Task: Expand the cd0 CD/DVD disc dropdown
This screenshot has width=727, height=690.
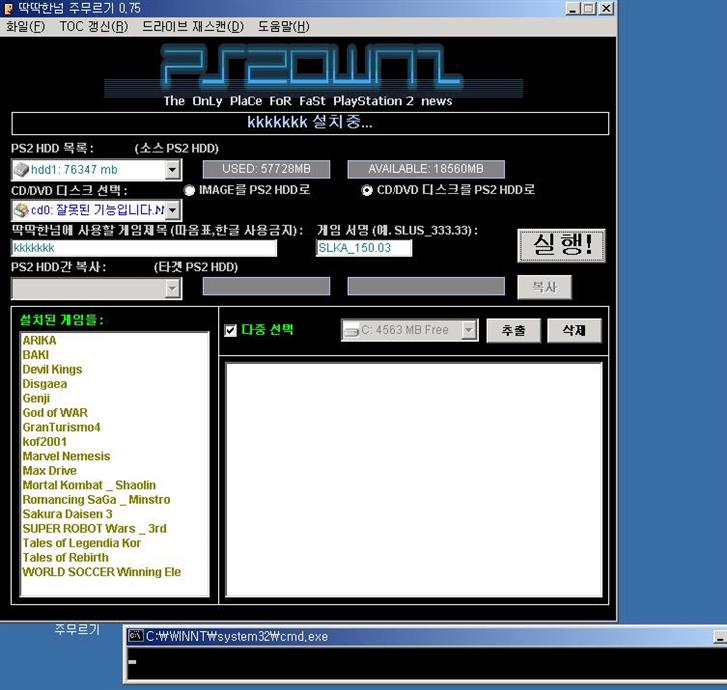Action: pyautogui.click(x=172, y=211)
